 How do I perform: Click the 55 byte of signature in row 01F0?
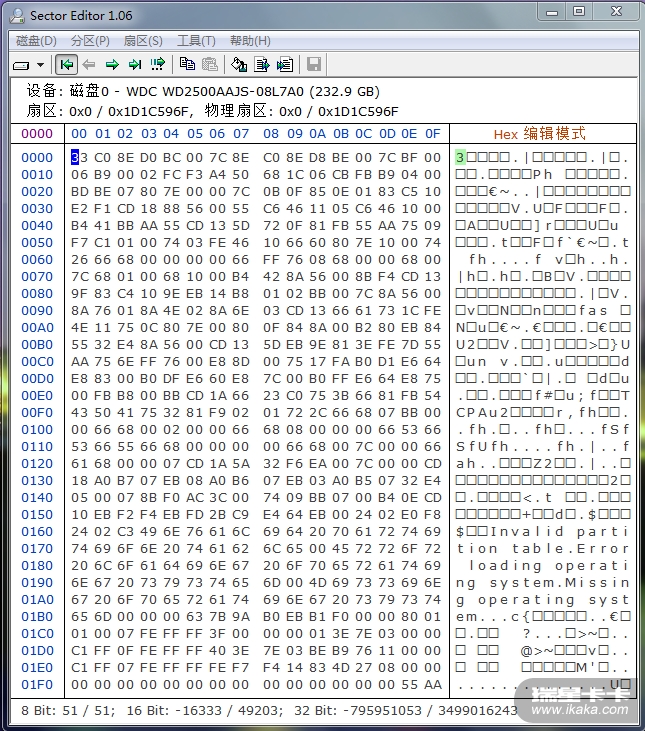(x=410, y=685)
